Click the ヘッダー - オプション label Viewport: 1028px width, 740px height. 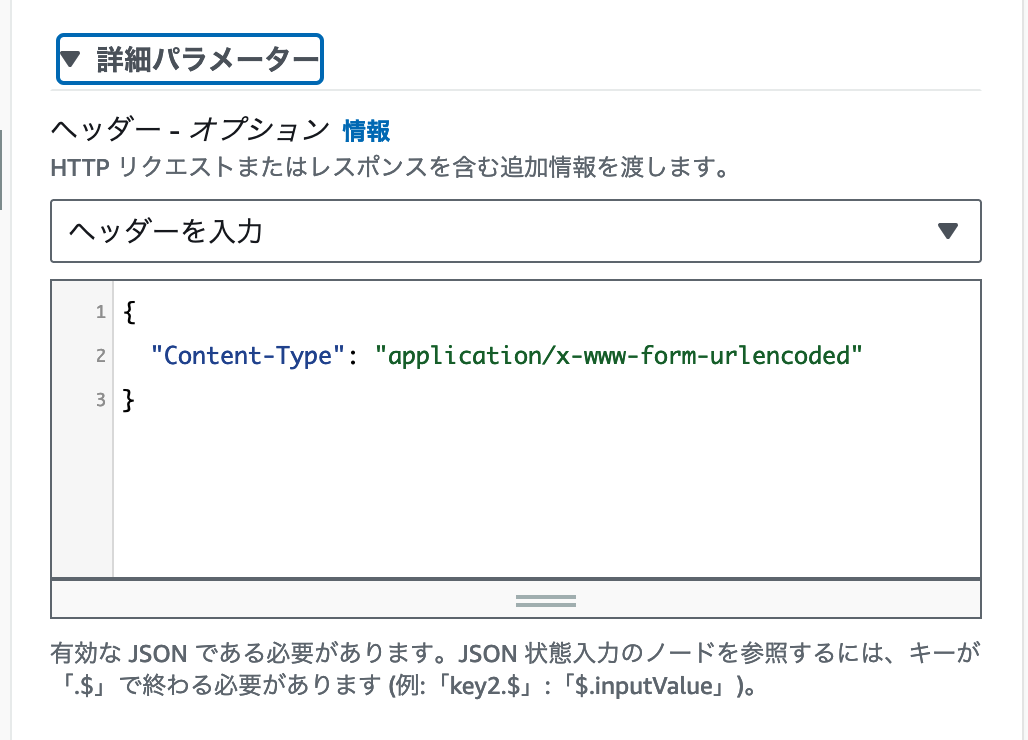coord(185,130)
